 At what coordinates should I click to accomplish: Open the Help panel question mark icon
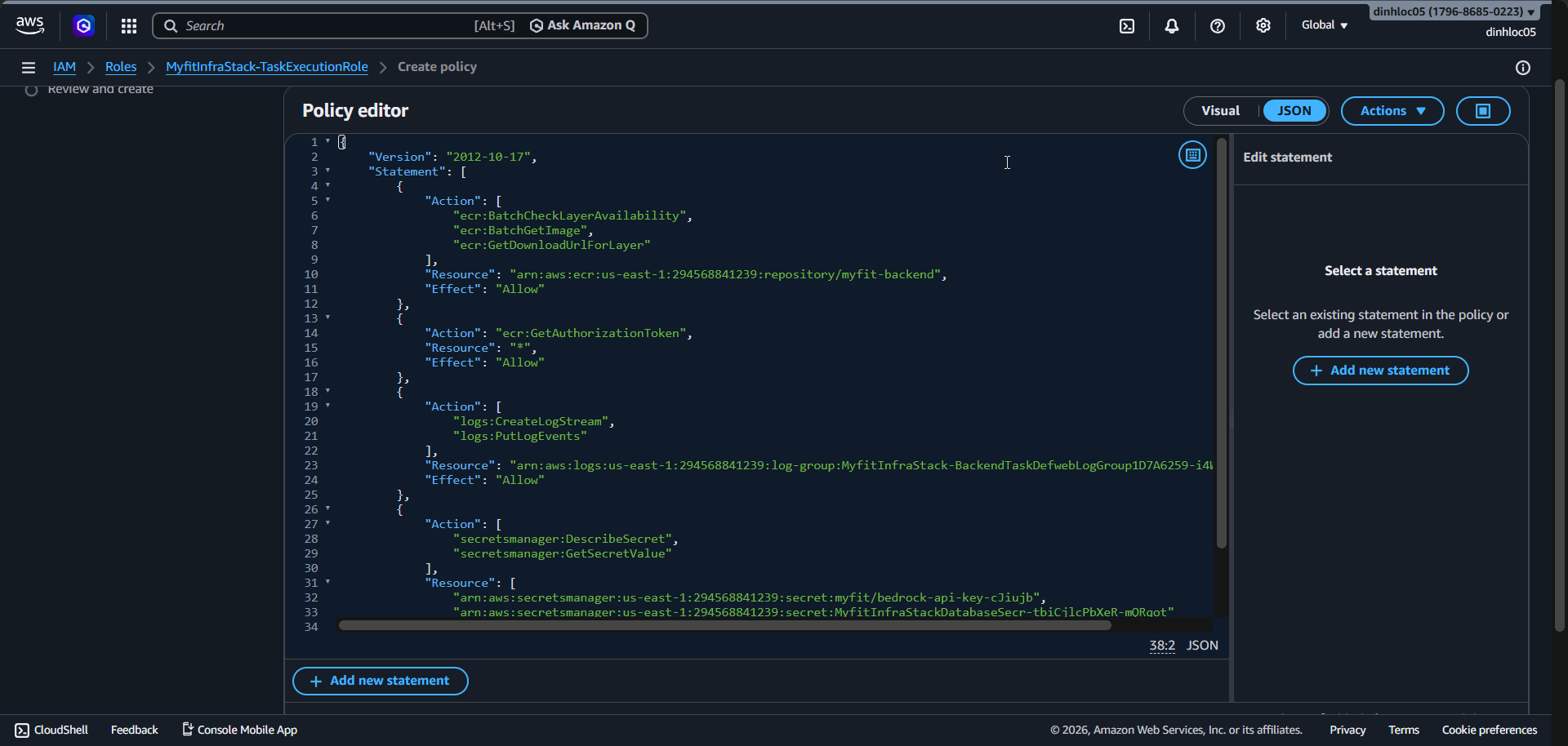click(1218, 25)
